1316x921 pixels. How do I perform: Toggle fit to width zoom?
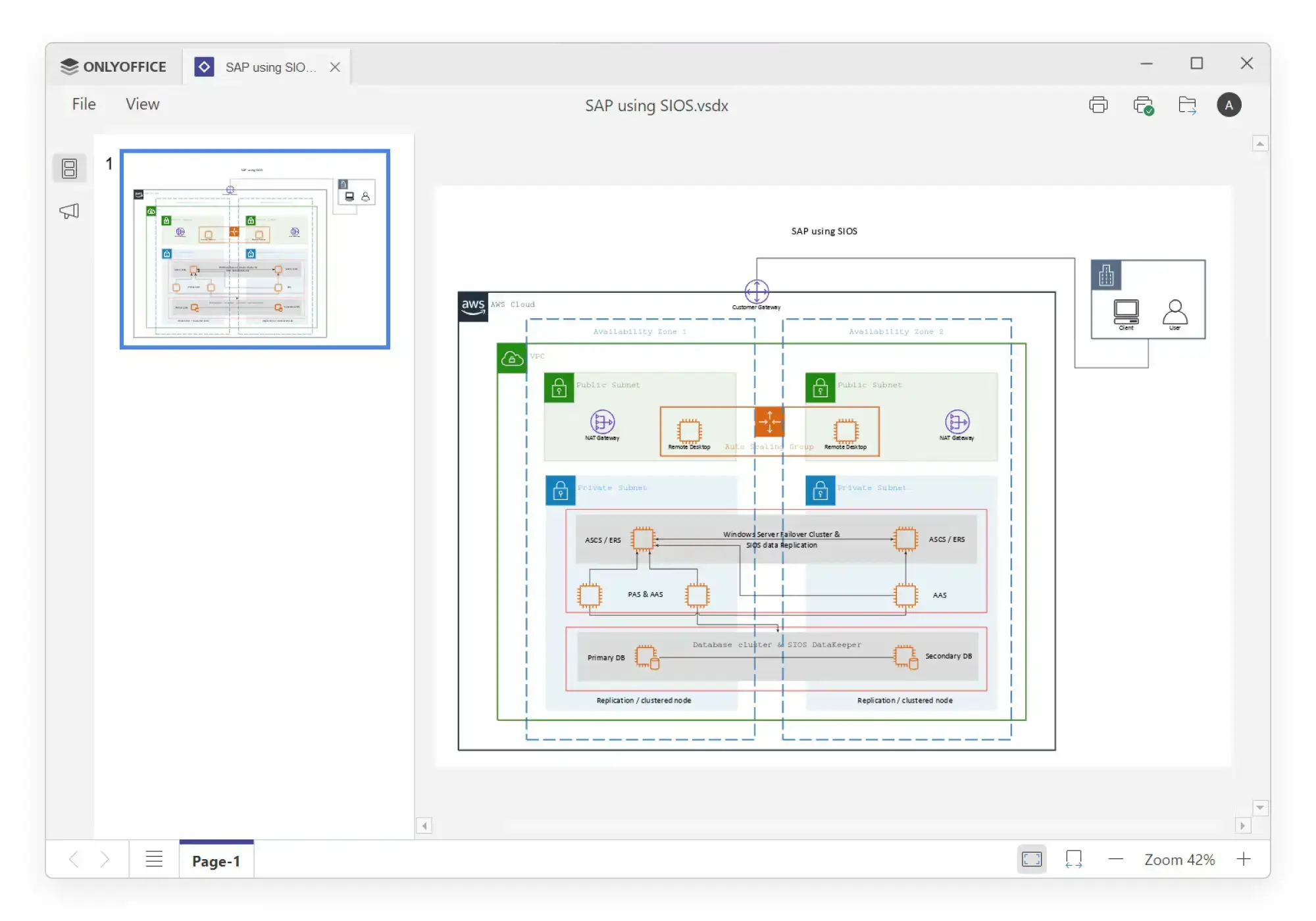1073,859
